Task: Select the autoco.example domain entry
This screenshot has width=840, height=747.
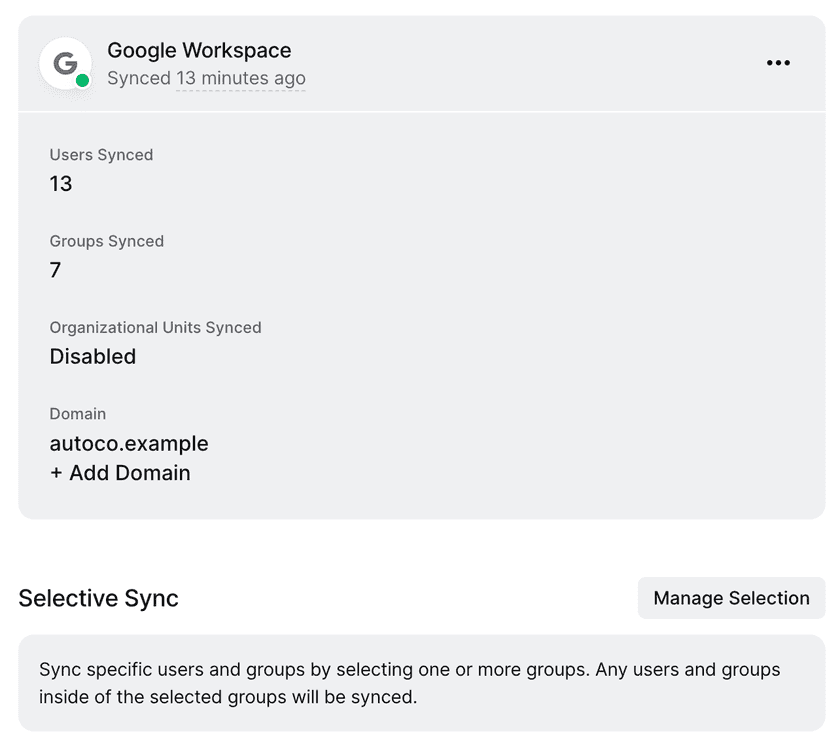Action: point(129,443)
